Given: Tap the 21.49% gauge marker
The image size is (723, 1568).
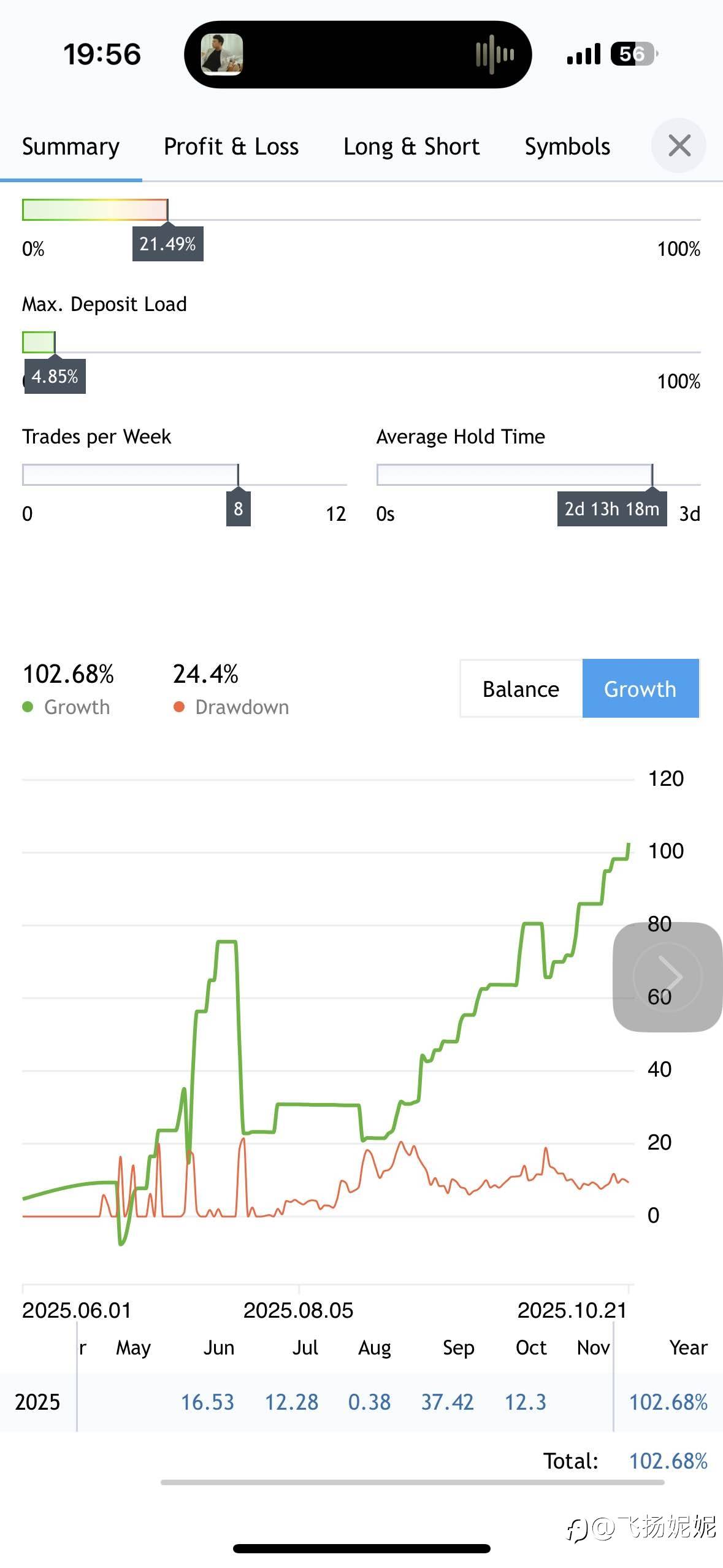Looking at the screenshot, I should 167,244.
